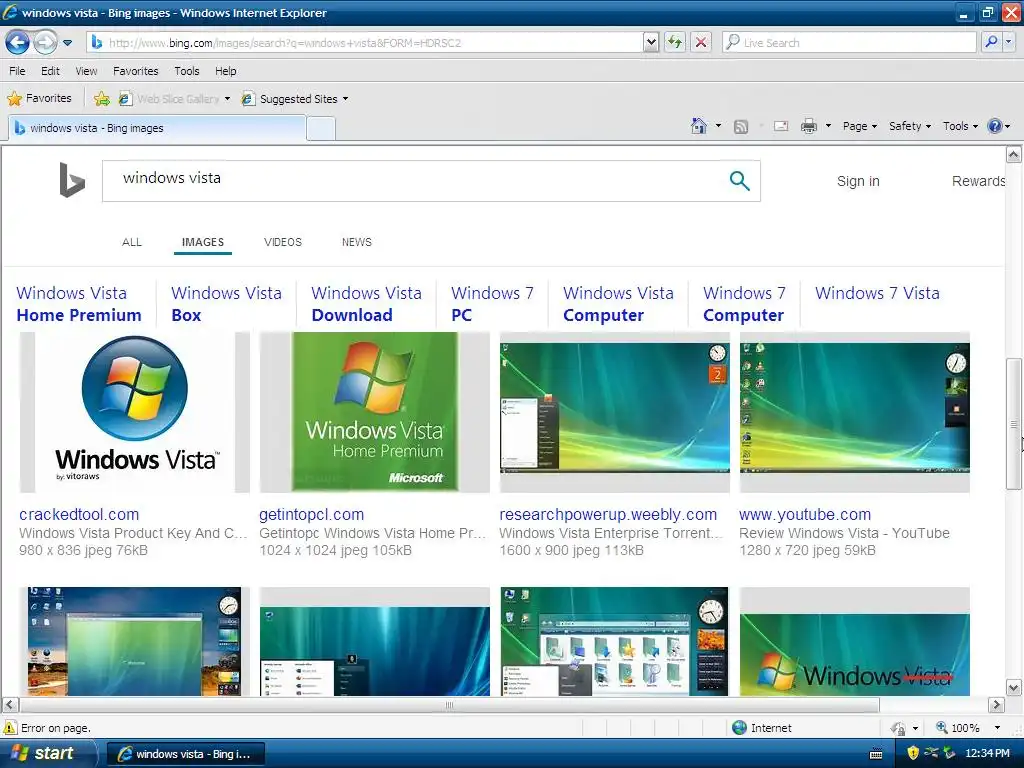Open the Edit menu
This screenshot has height=768, width=1024.
coord(50,71)
